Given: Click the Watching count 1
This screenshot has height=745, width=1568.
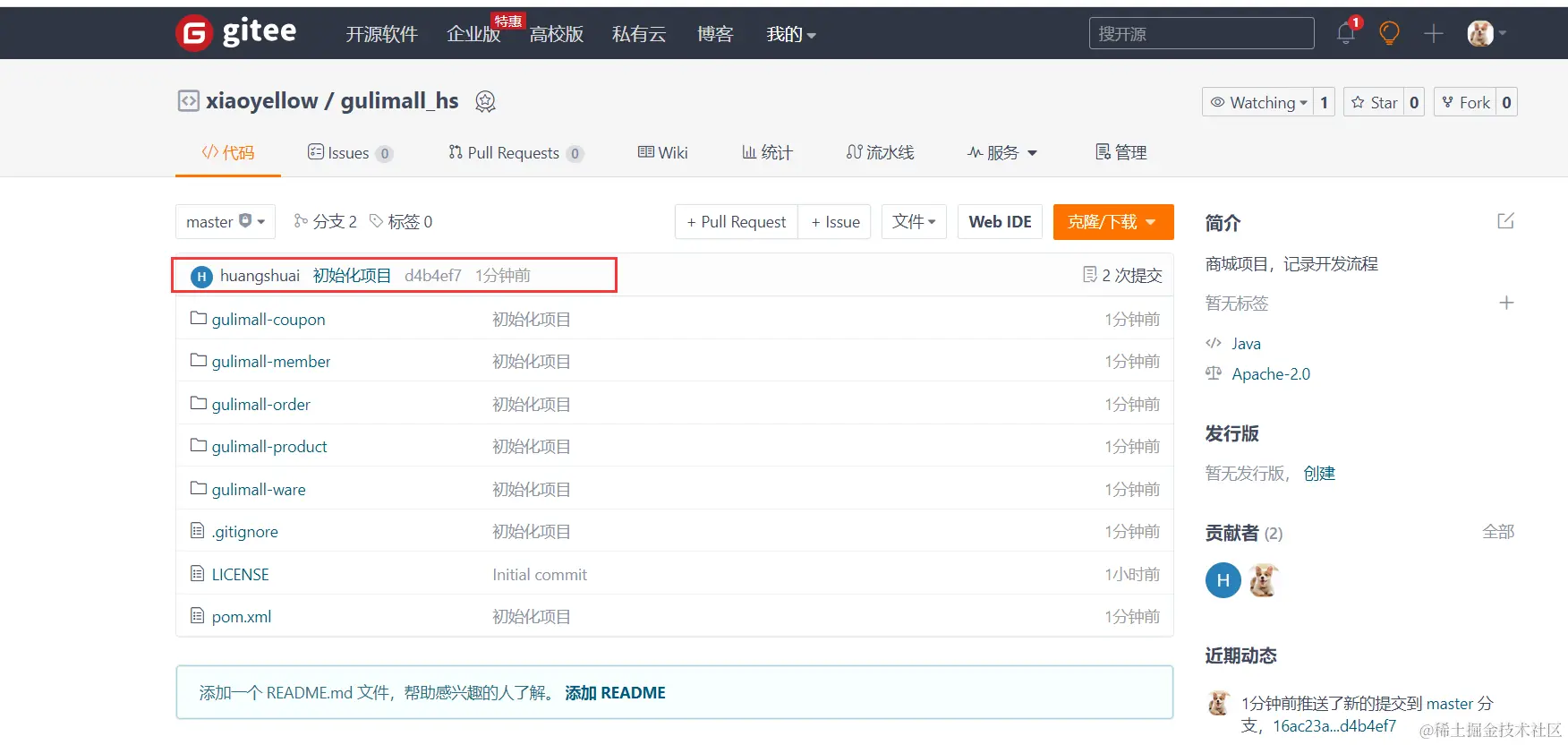Looking at the screenshot, I should [x=1324, y=102].
